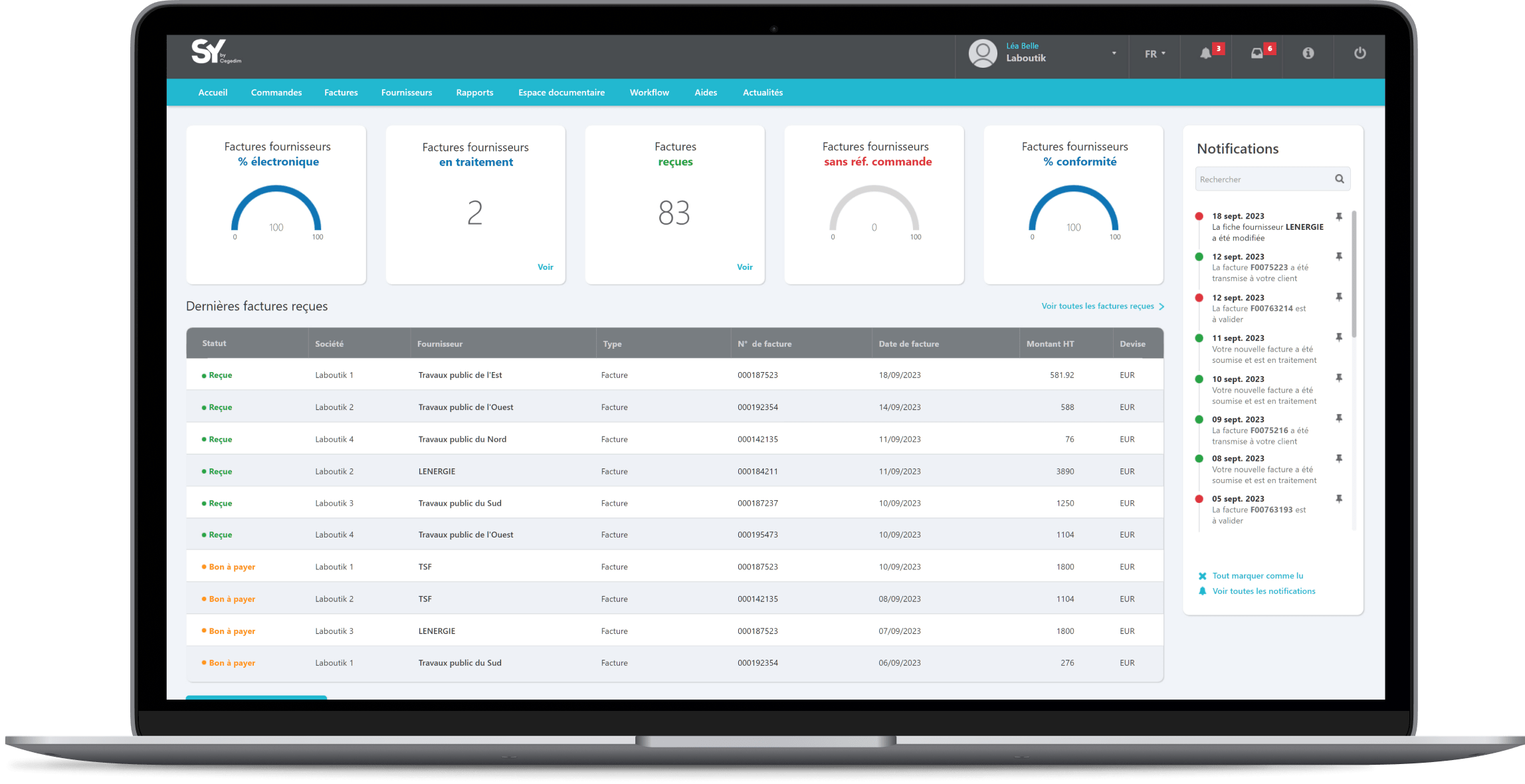Sort by the 'Date de facture' column header
1525x784 pixels.
coord(909,344)
